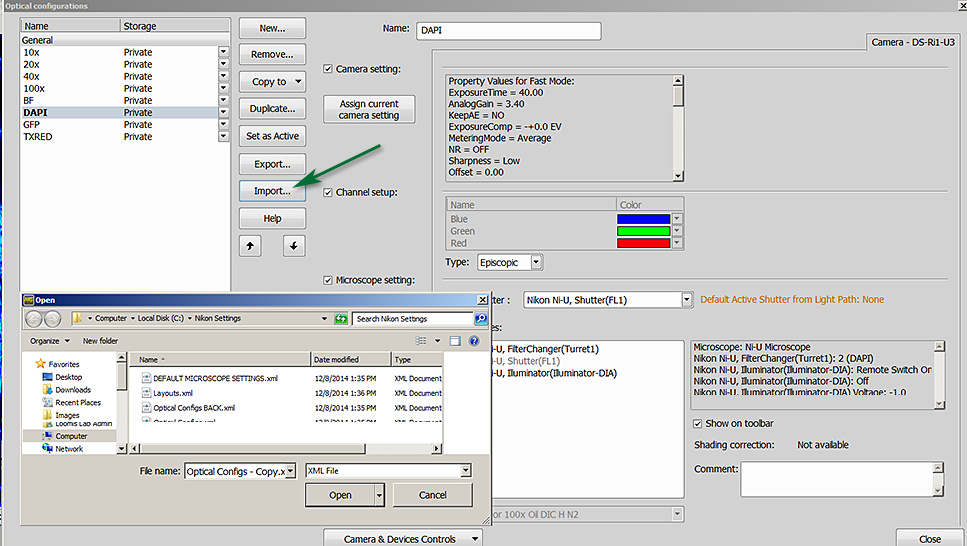This screenshot has width=967, height=546.
Task: Click the Name field containing DAPI
Action: coord(508,30)
